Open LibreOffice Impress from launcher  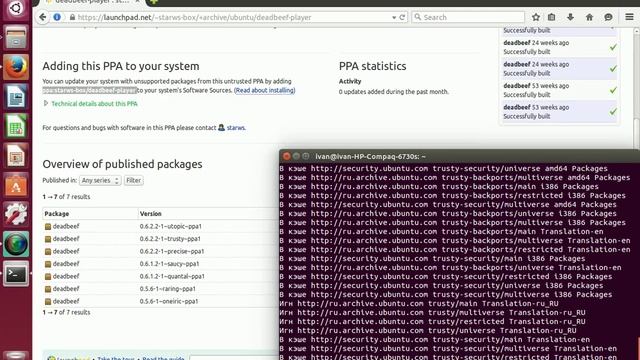16,156
